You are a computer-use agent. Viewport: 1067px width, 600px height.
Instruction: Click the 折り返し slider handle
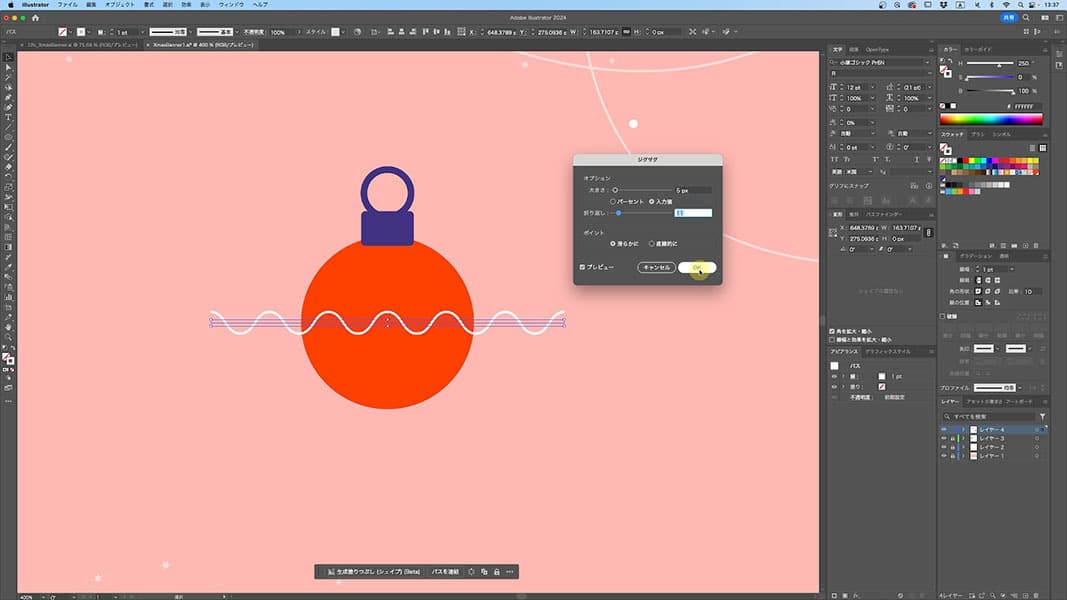point(619,213)
